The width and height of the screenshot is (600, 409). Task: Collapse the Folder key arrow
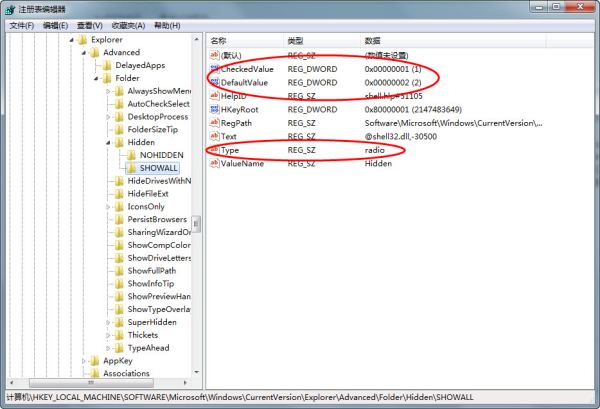pyautogui.click(x=96, y=78)
